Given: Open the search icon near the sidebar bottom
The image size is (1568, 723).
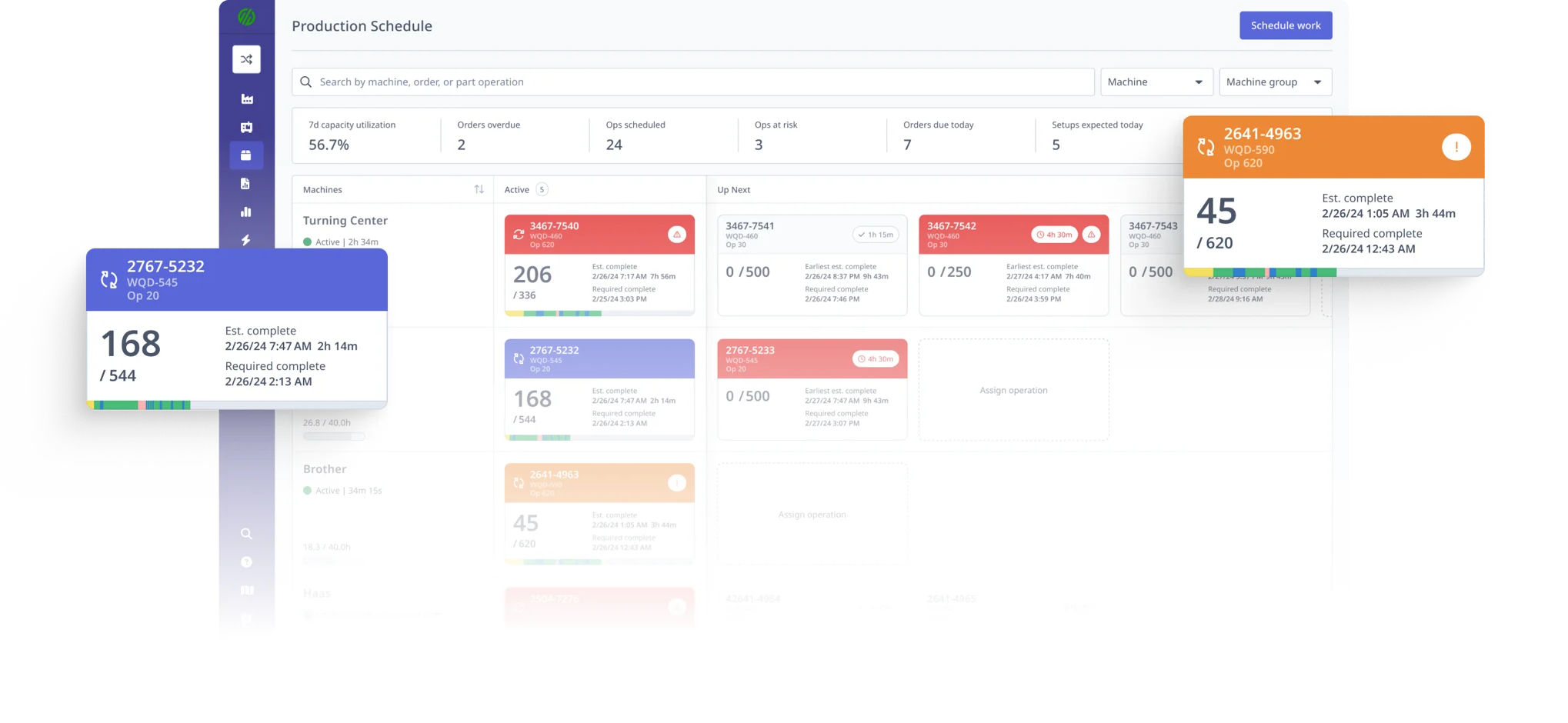Looking at the screenshot, I should tap(246, 534).
